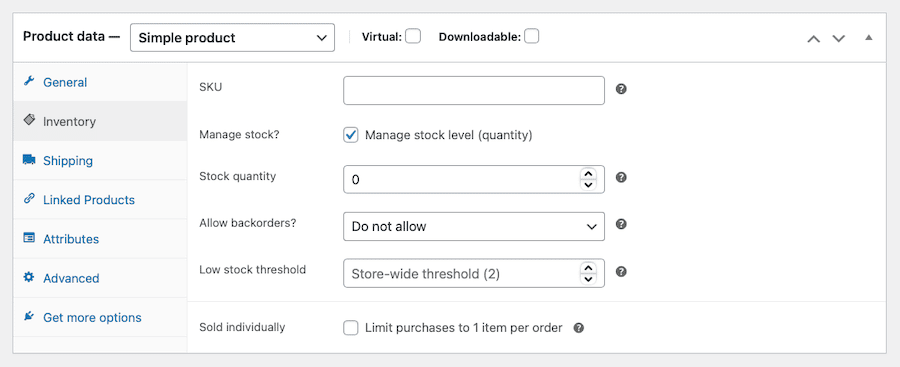Viewport: 900px width, 367px height.
Task: Move Product data panel up with arrow
Action: point(813,38)
